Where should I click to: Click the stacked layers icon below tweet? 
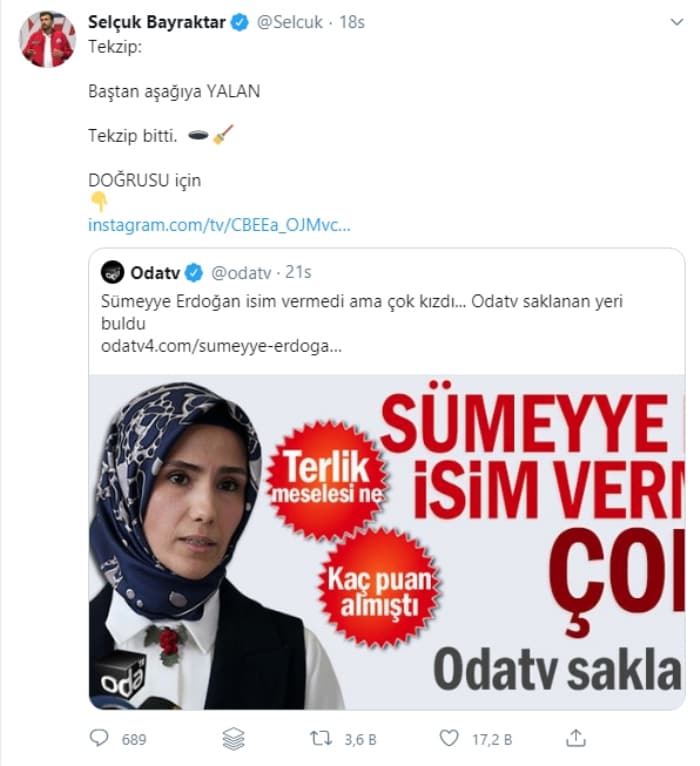coord(233,739)
